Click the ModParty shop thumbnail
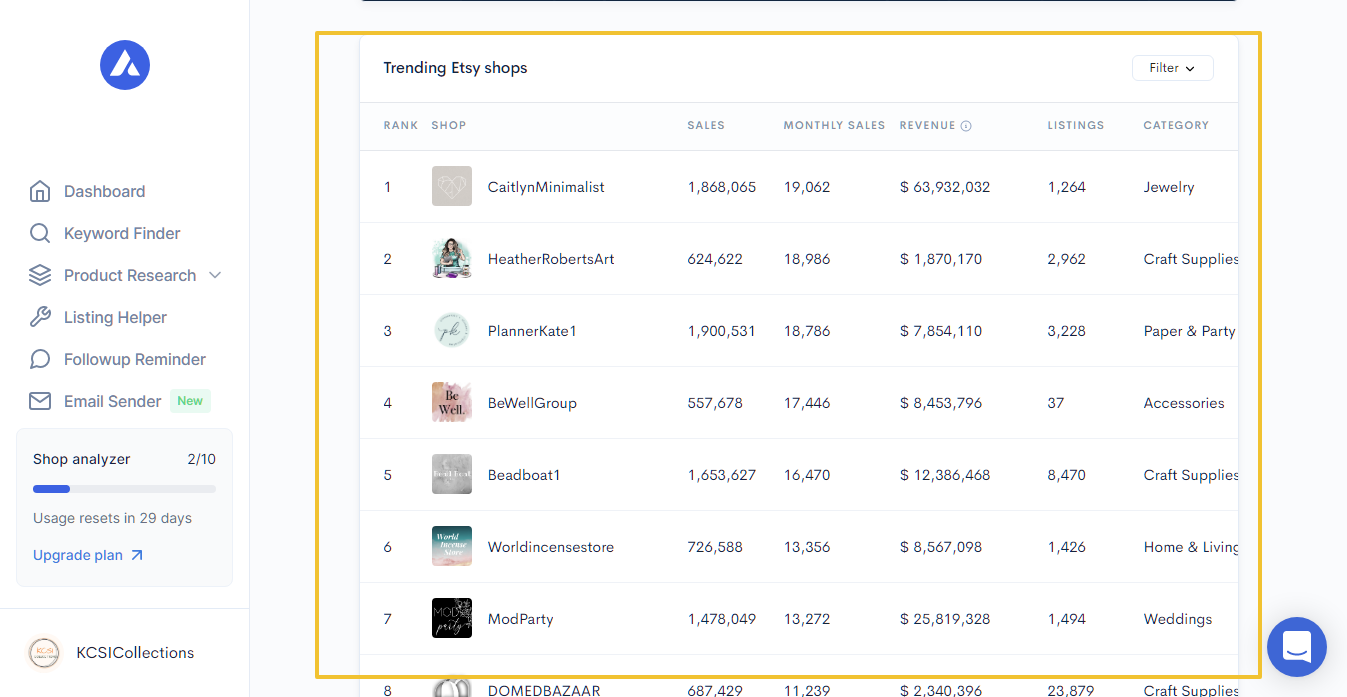Screen dimensions: 1347x697 pos(452,618)
